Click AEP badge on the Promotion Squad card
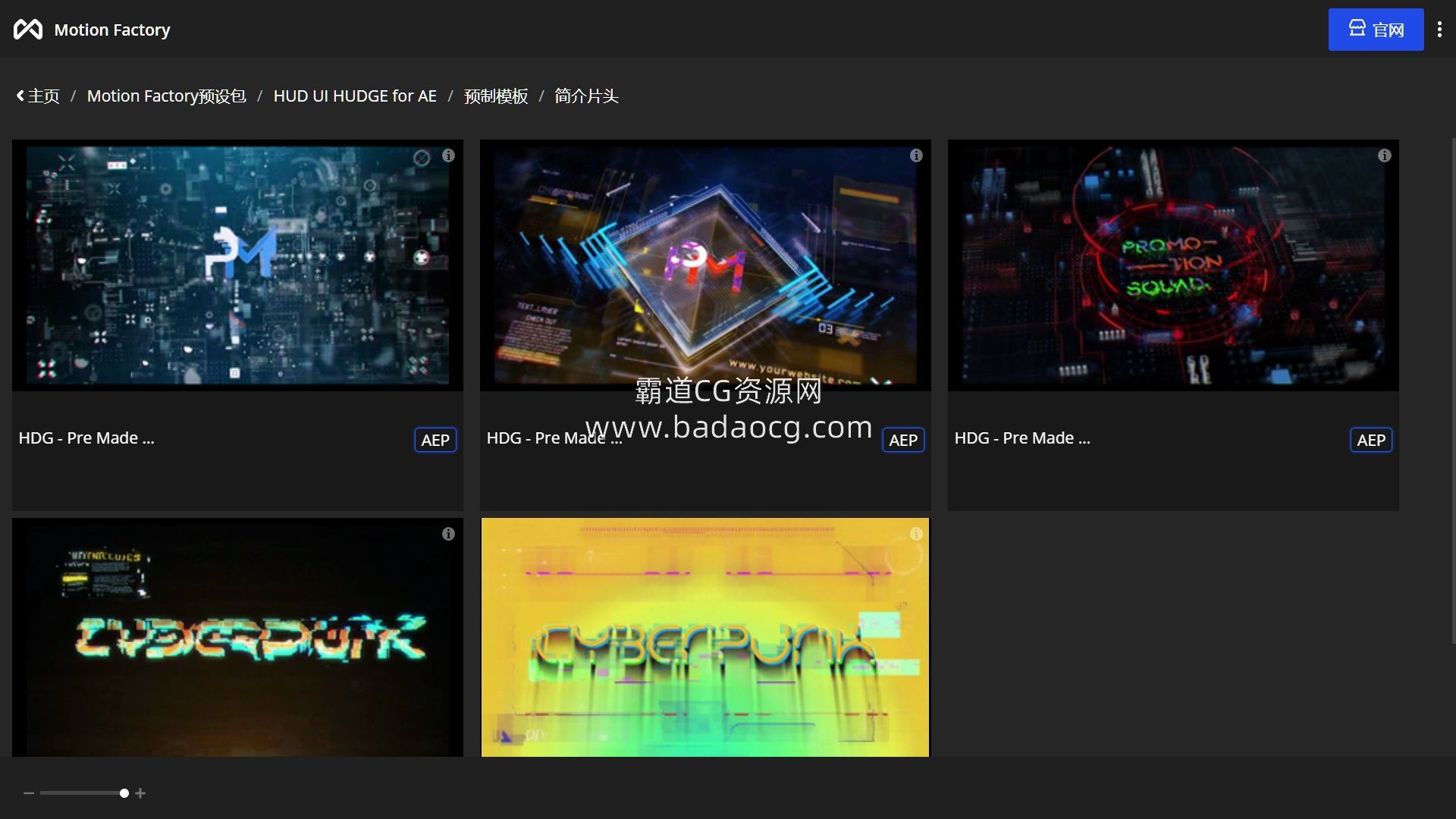This screenshot has height=819, width=1456. tap(1371, 440)
